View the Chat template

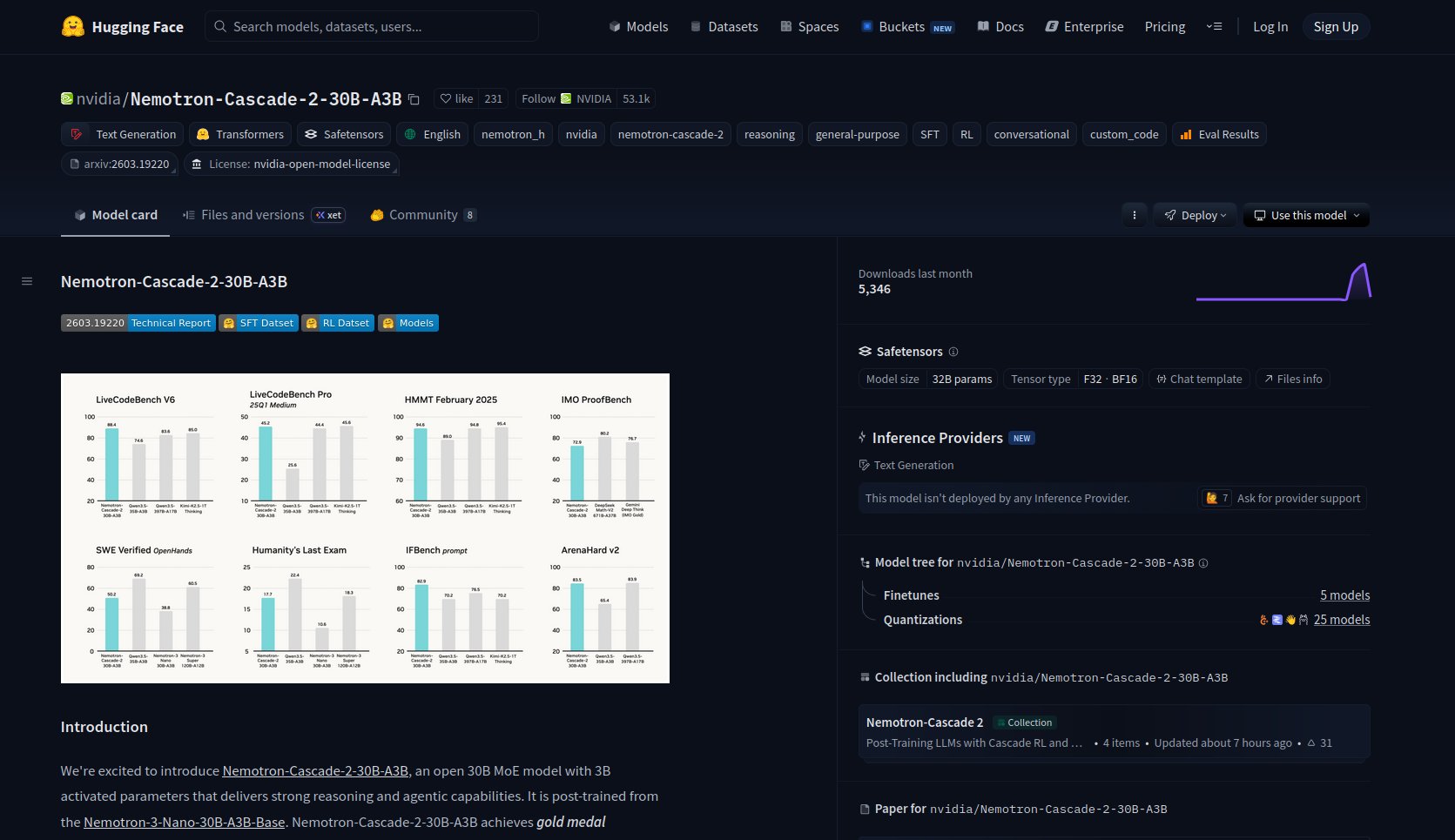pos(1199,379)
